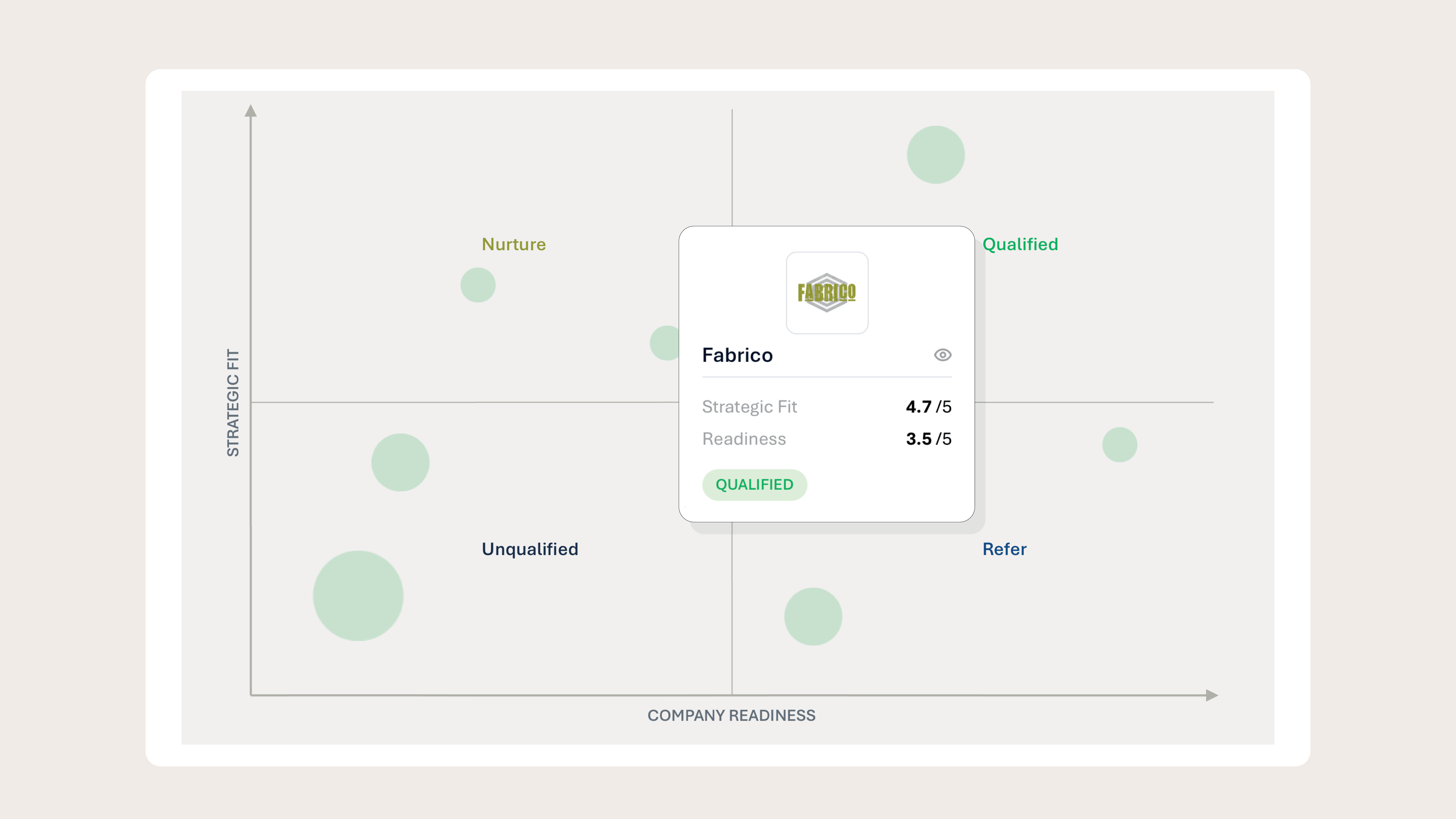Click the bubble at top of Qualified quadrant
The height and width of the screenshot is (819, 1456).
[x=935, y=155]
